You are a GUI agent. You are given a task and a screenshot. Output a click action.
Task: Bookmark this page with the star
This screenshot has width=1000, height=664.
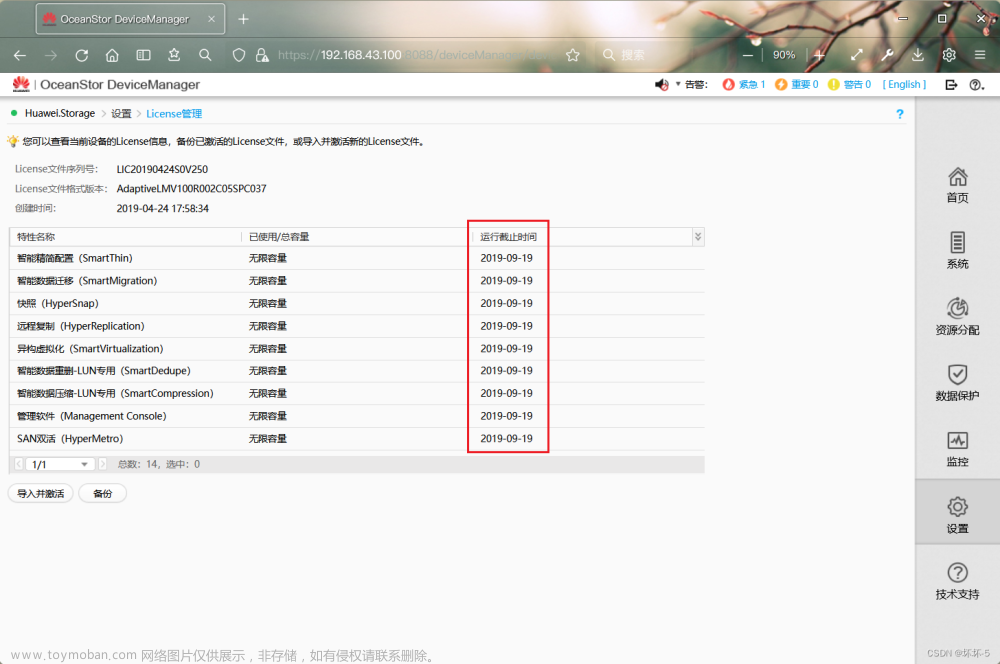[573, 55]
